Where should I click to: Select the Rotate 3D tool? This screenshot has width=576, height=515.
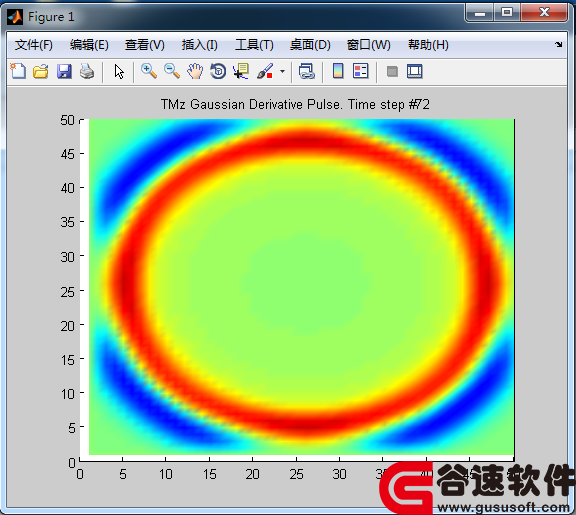click(x=218, y=71)
